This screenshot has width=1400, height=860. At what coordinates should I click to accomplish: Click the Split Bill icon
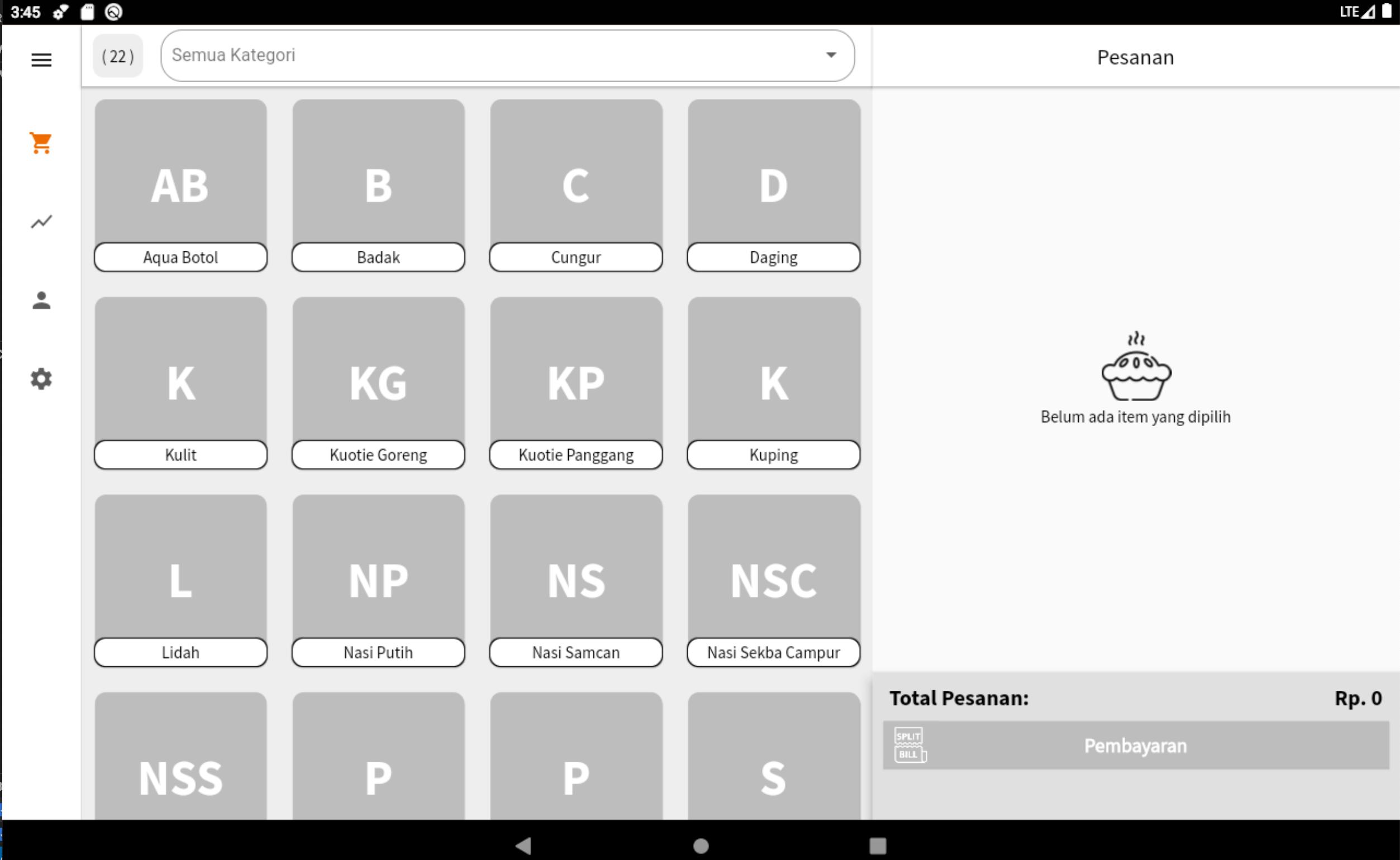point(908,745)
